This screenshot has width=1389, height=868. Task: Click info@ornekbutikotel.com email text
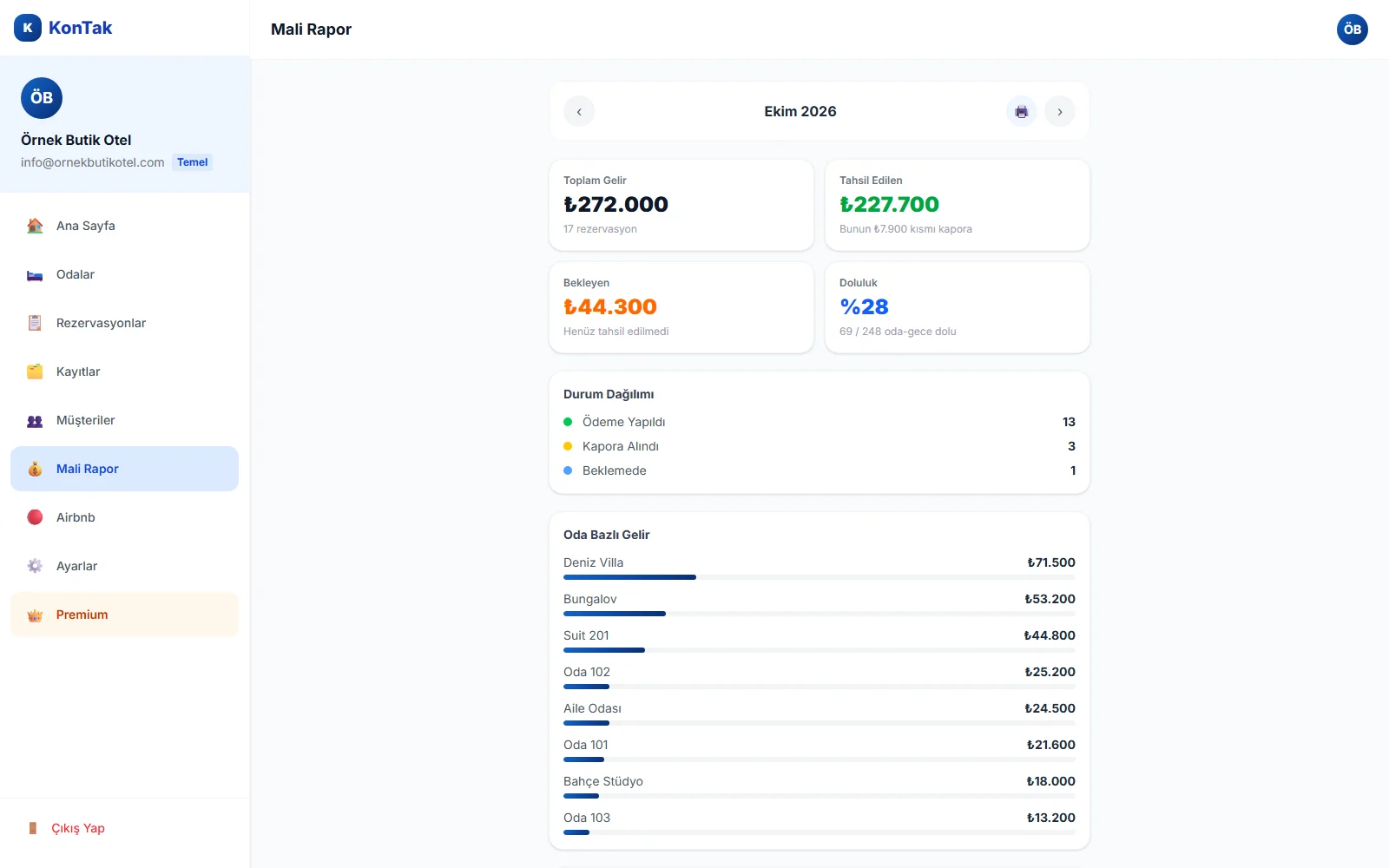pyautogui.click(x=92, y=162)
